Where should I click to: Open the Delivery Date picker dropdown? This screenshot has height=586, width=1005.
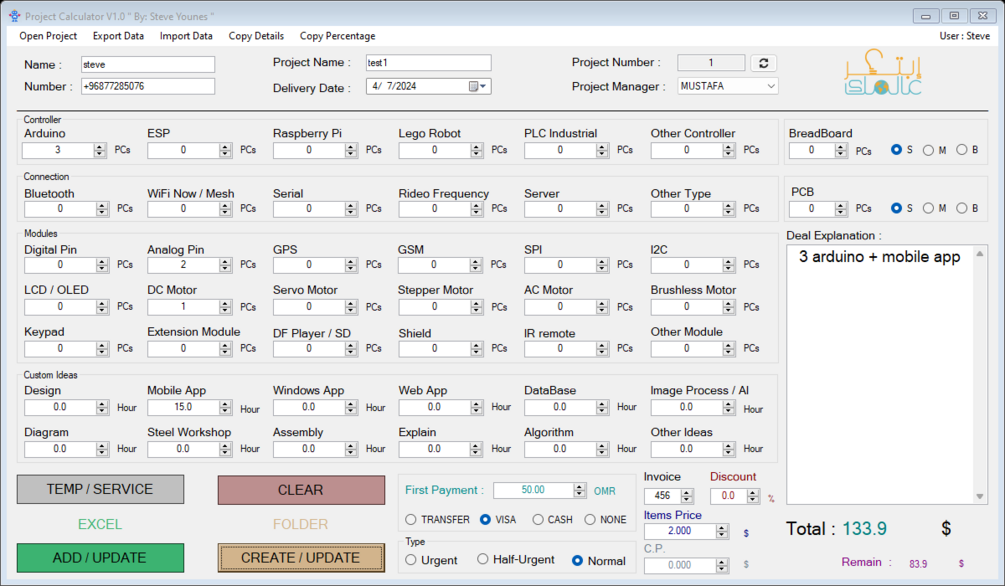[x=483, y=86]
